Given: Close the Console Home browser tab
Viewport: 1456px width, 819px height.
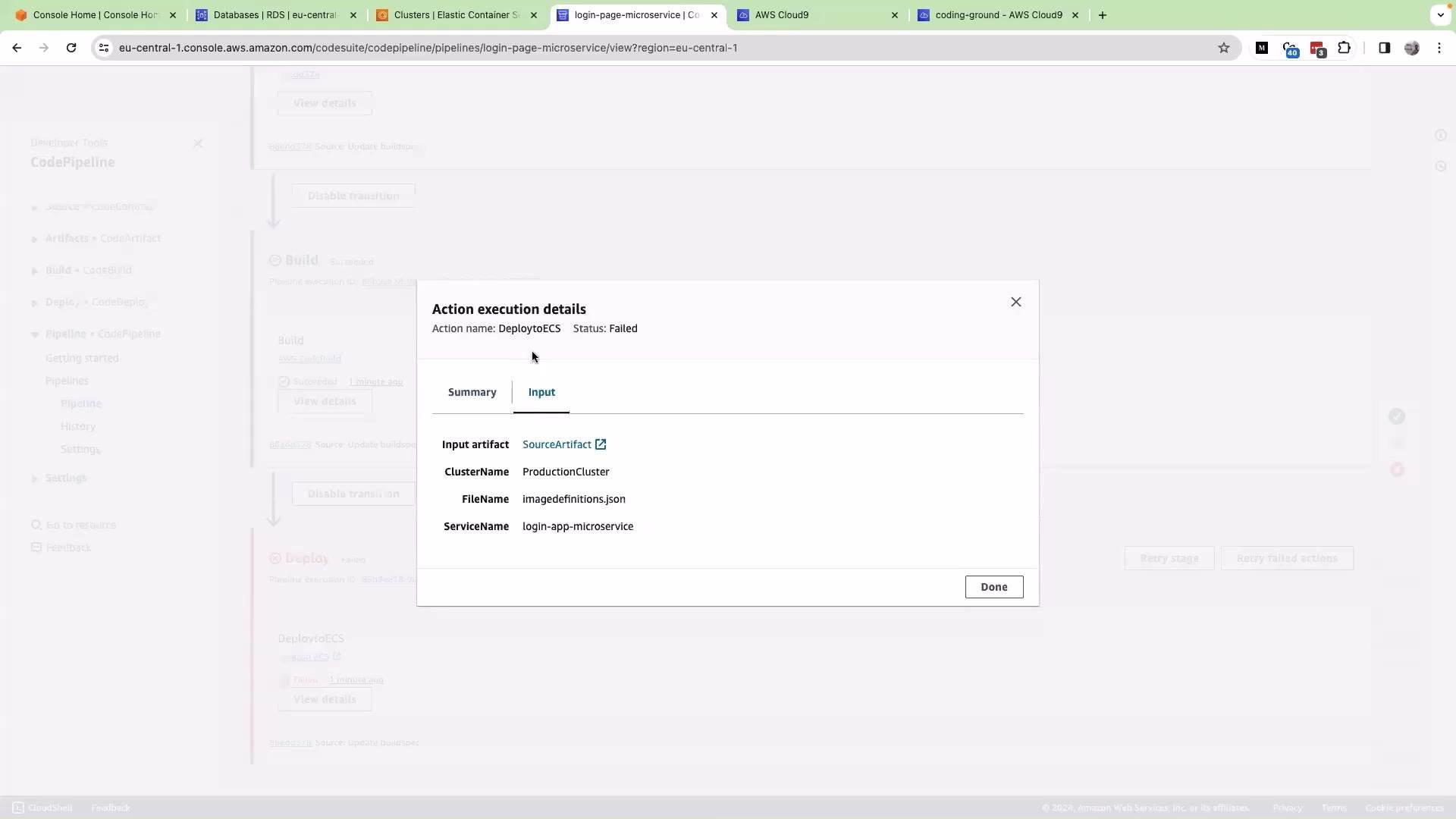Looking at the screenshot, I should tap(173, 15).
